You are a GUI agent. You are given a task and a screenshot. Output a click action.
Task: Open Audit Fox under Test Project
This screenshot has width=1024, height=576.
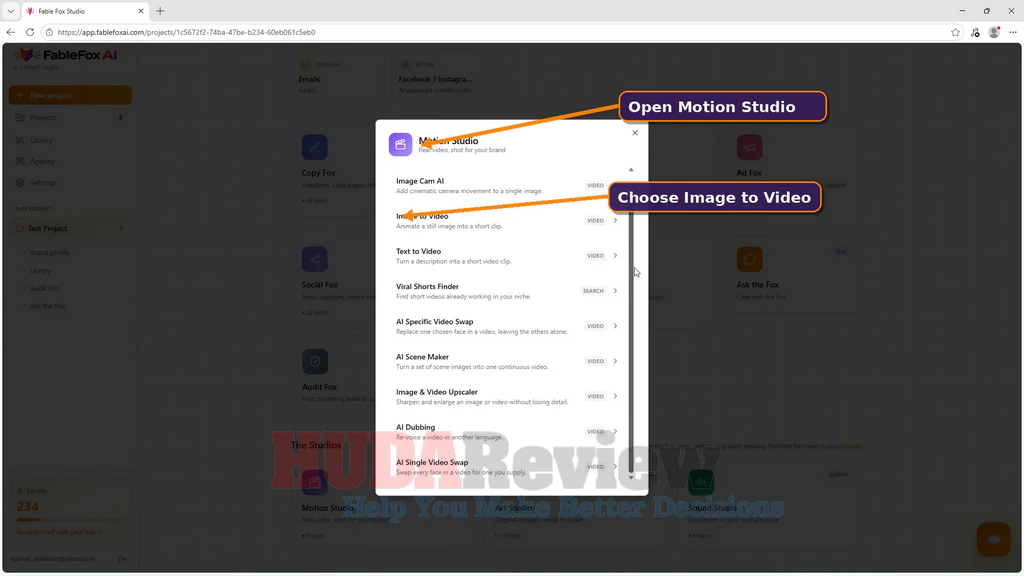tap(44, 288)
